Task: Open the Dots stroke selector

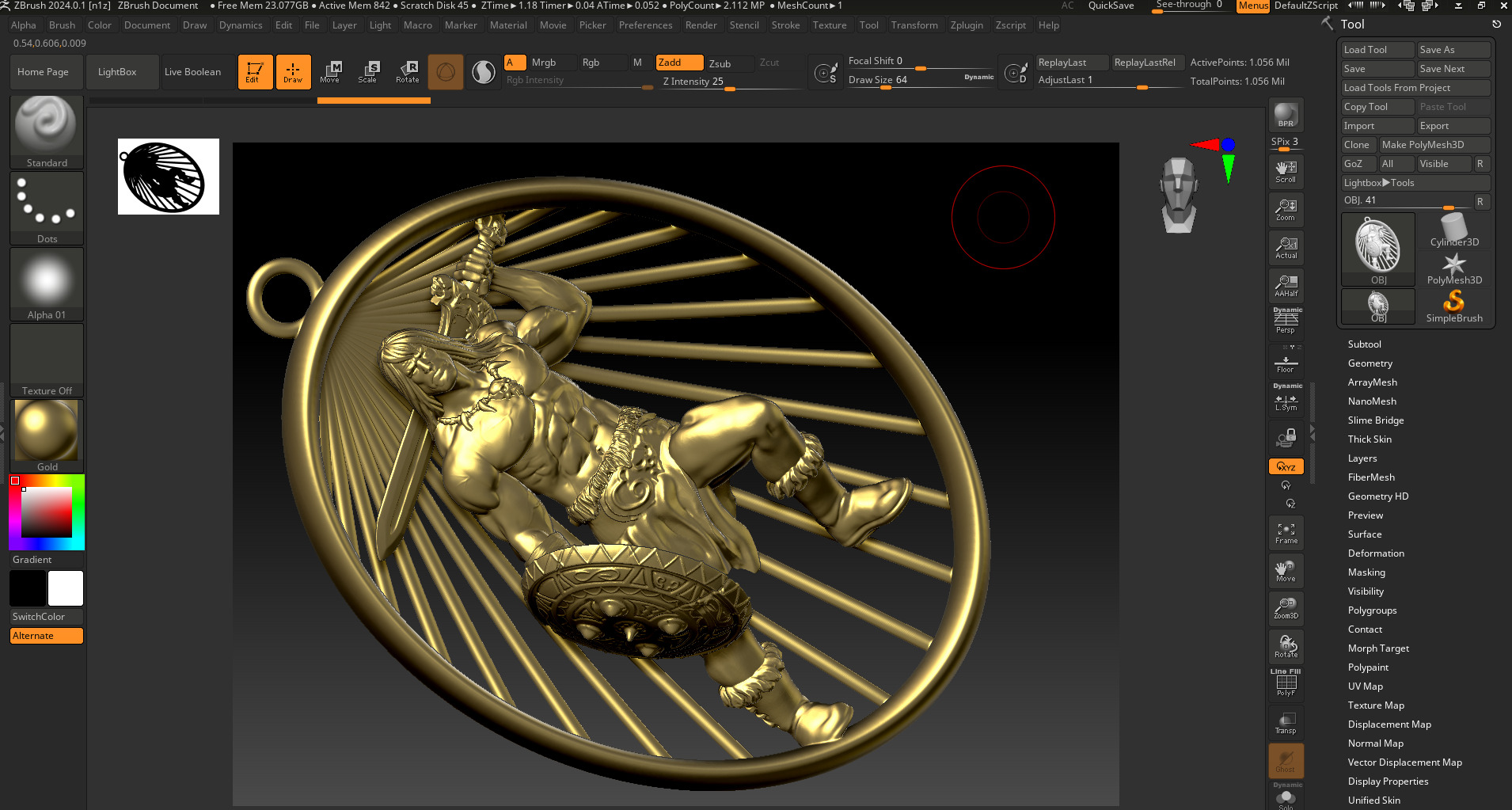Action: 47,208
